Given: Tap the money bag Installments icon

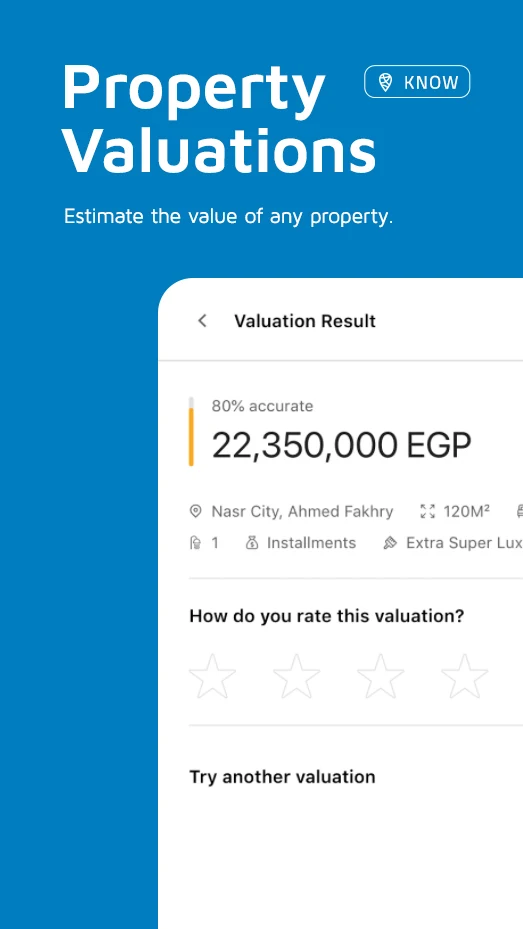Looking at the screenshot, I should (252, 543).
